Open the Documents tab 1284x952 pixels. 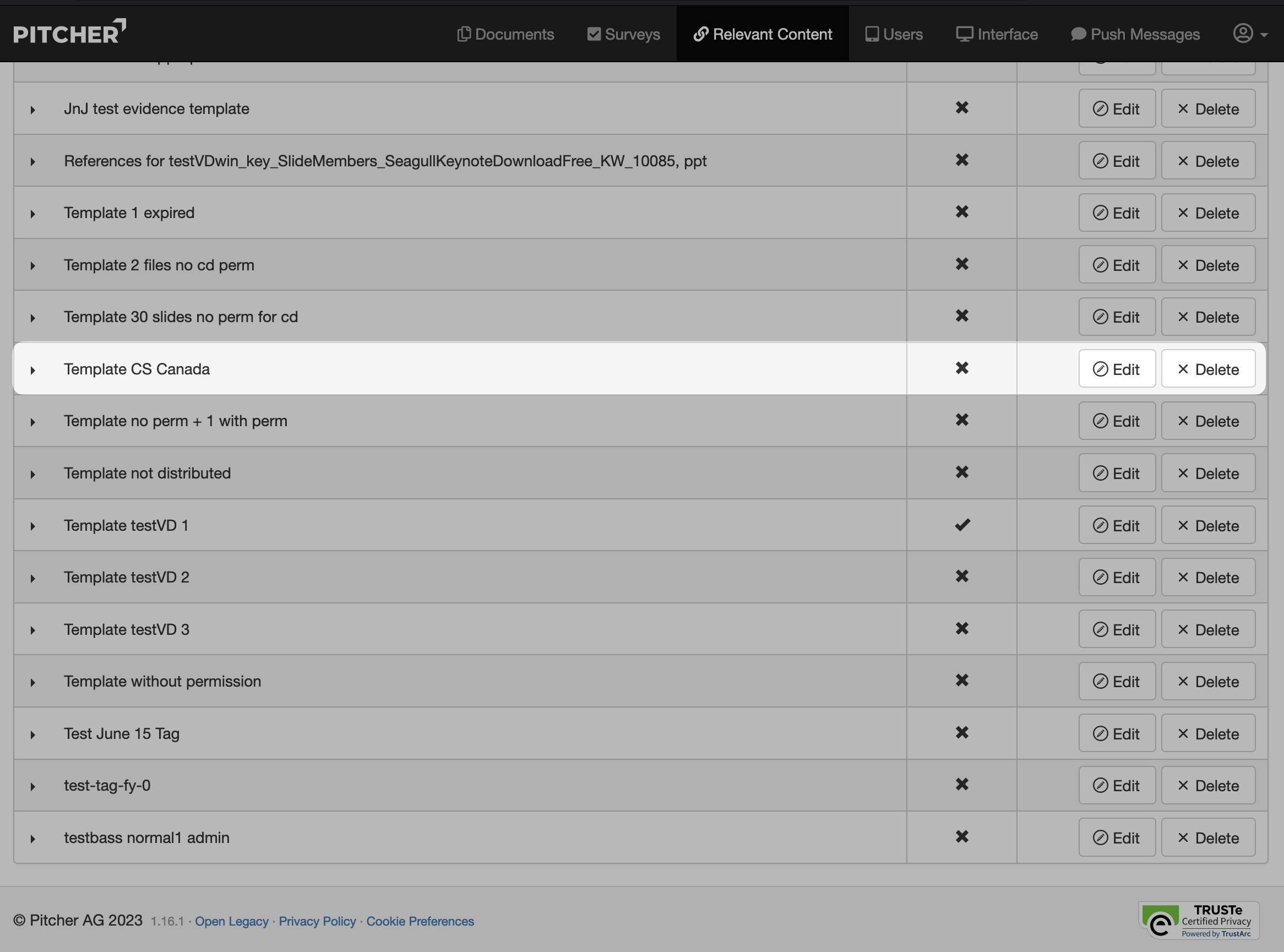[x=505, y=34]
